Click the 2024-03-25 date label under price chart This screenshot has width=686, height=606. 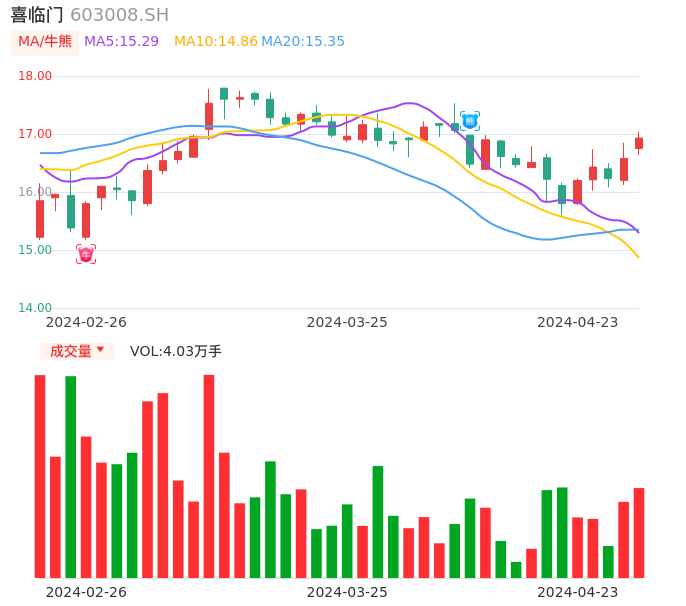coord(347,322)
